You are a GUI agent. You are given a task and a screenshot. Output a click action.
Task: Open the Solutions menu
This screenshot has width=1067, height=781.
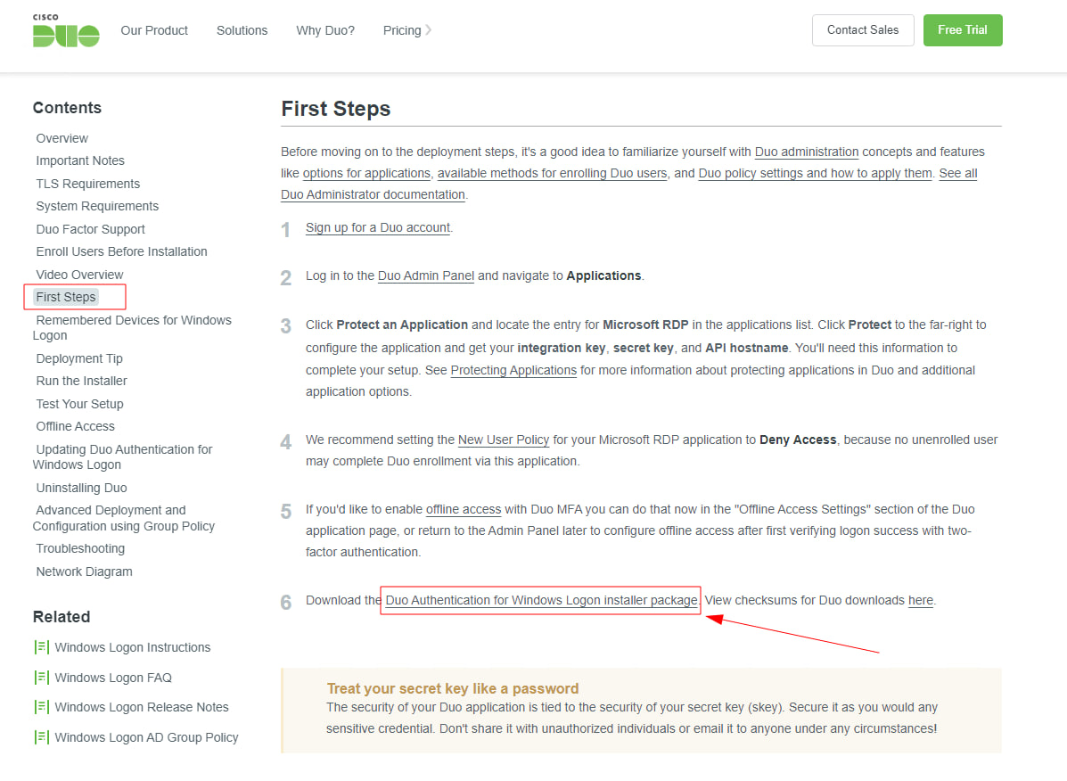pyautogui.click(x=242, y=31)
